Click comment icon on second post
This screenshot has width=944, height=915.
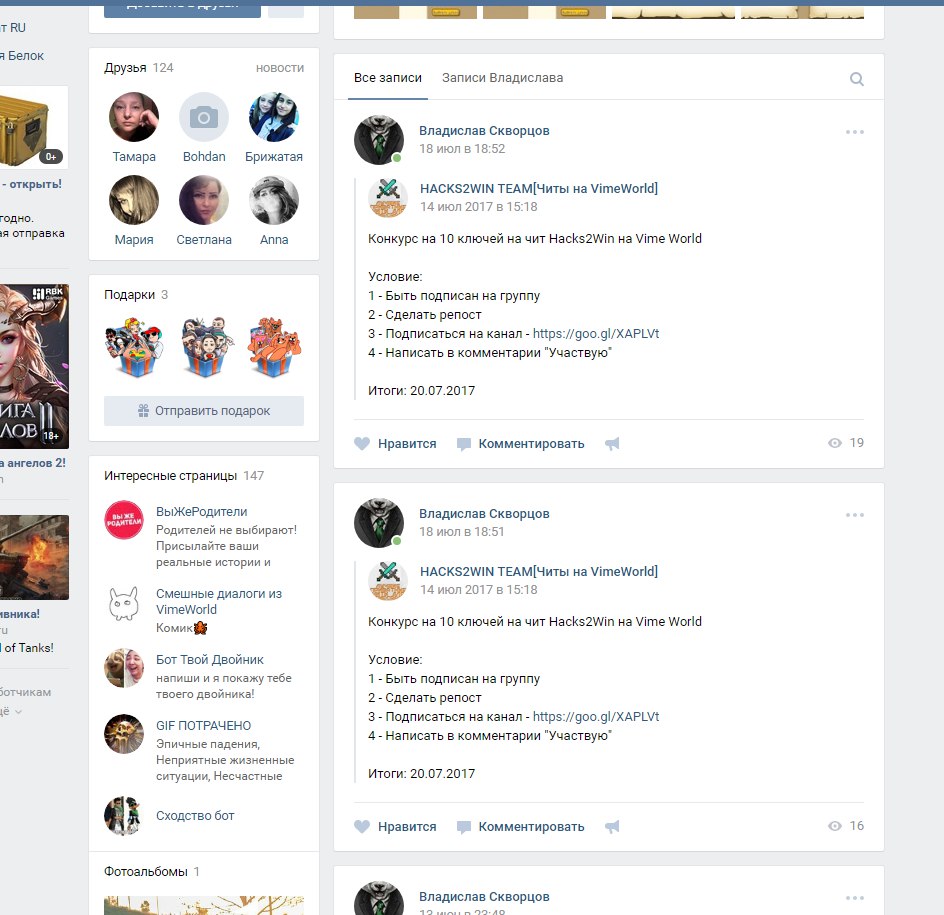(464, 826)
